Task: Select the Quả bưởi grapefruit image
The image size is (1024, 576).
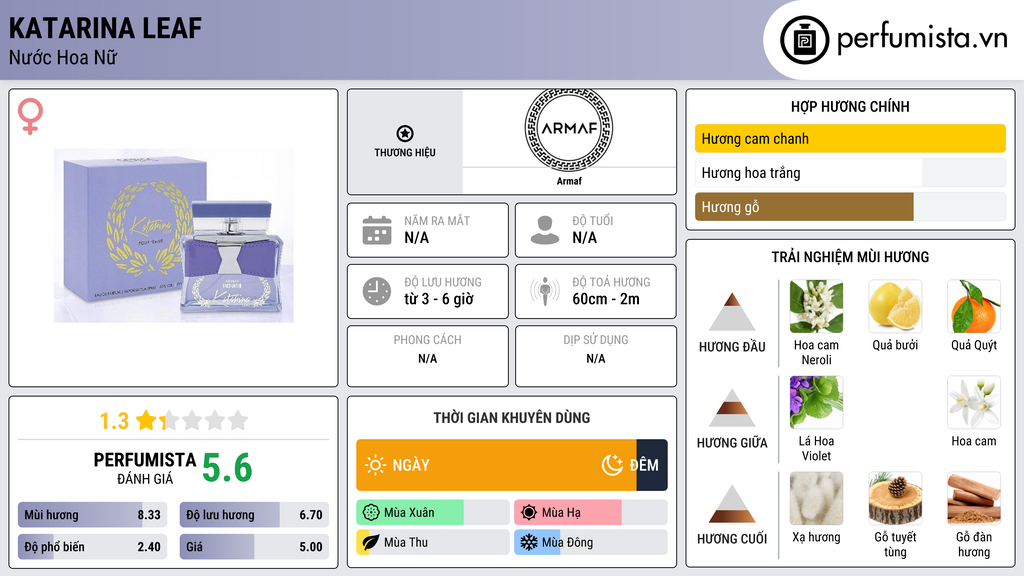Action: pos(895,307)
